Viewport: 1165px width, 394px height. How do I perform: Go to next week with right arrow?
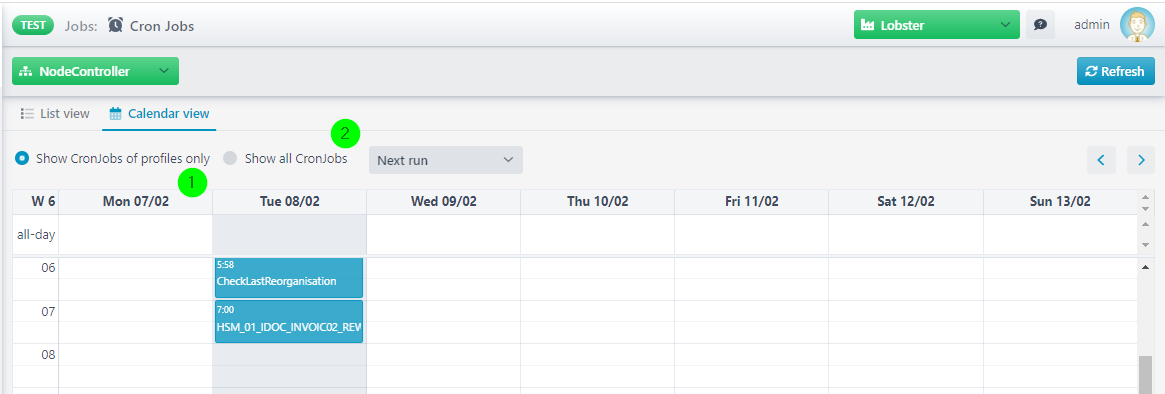coord(1140,160)
